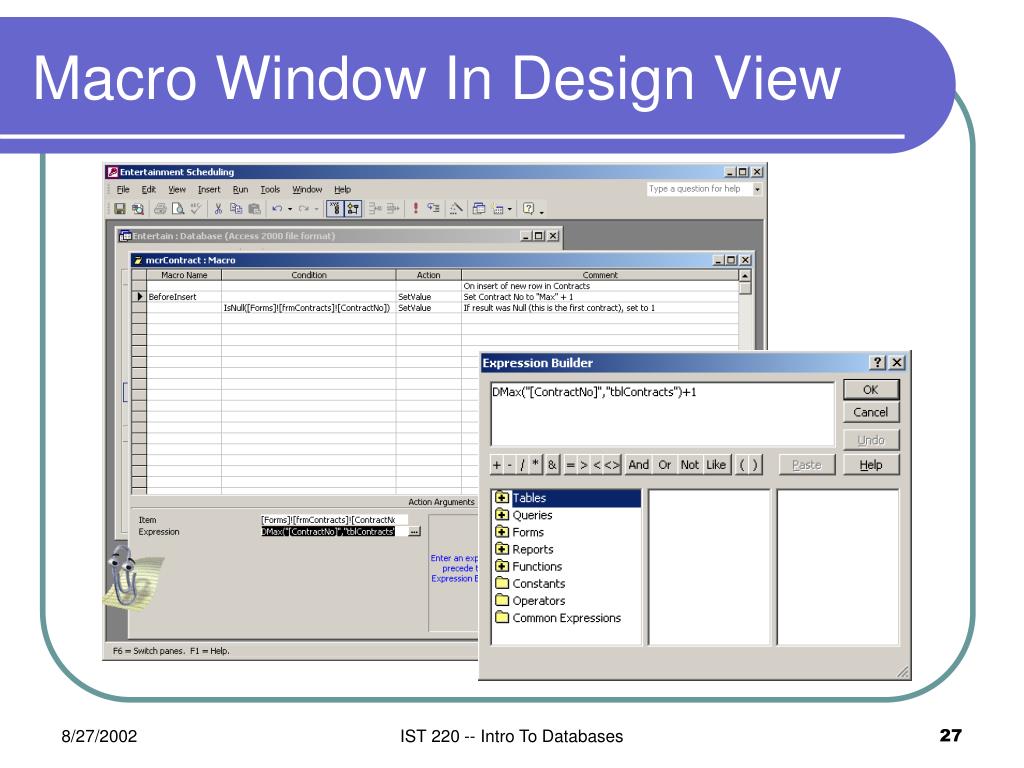
Task: Open the Toolbar Options arrow after Help icon
Action: tap(541, 211)
